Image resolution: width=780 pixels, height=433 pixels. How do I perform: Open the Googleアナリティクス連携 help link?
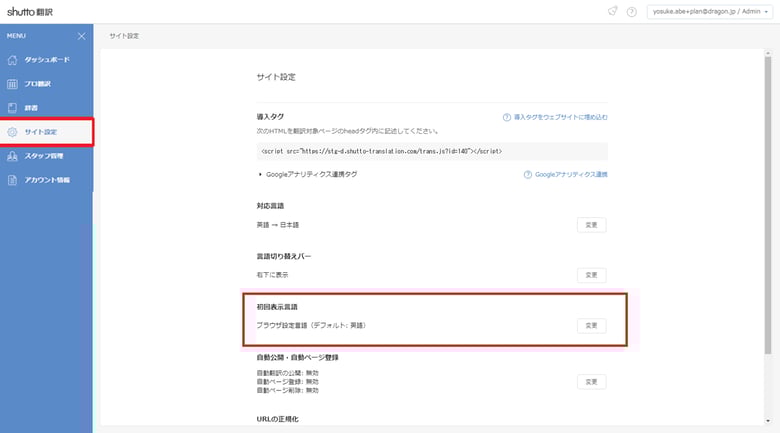(x=566, y=174)
